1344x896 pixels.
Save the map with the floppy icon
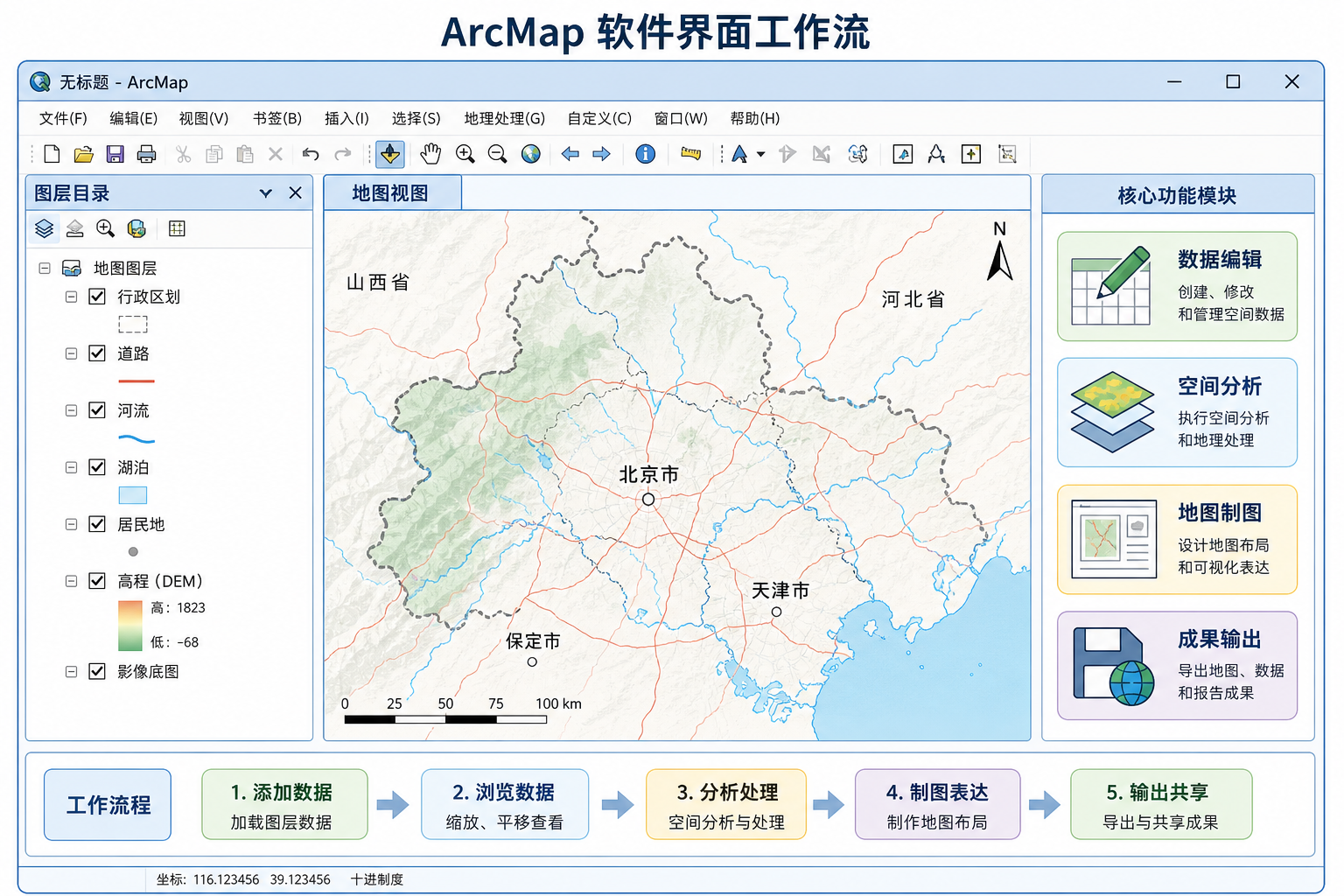click(x=115, y=154)
